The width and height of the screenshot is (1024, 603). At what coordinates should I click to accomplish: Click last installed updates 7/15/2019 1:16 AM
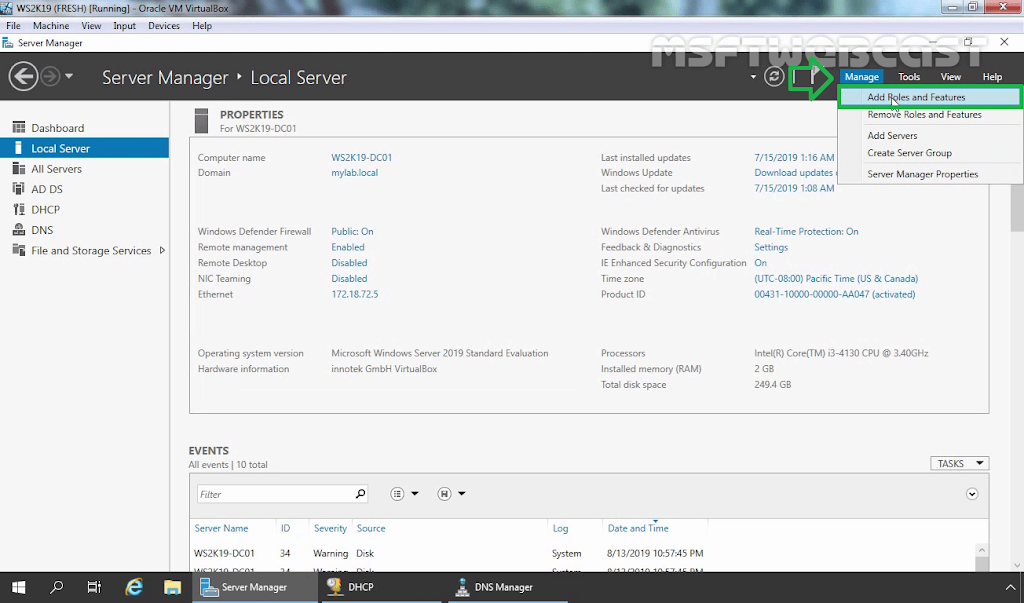pos(794,157)
